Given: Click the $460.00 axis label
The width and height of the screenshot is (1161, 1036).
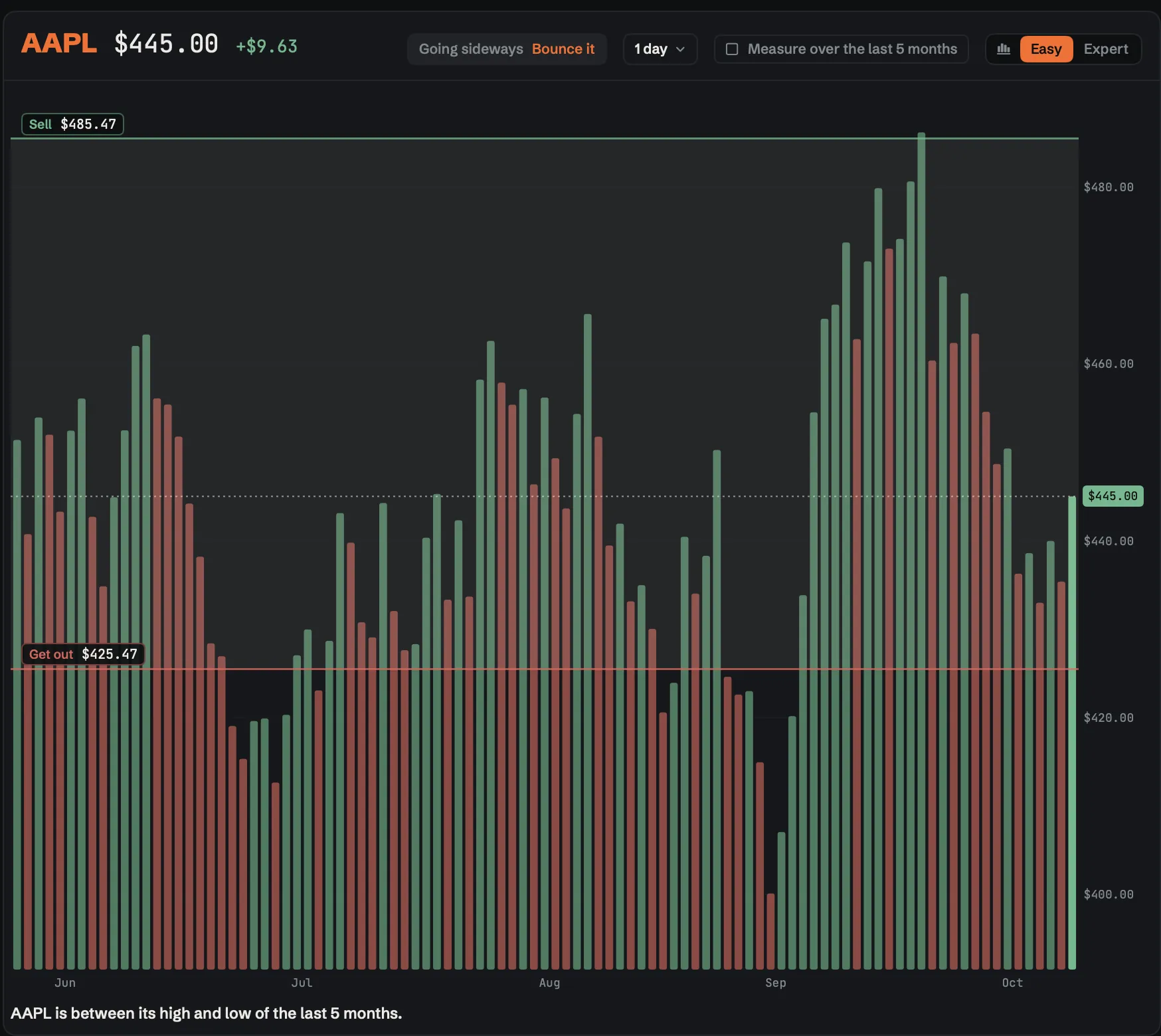Looking at the screenshot, I should pos(1109,364).
